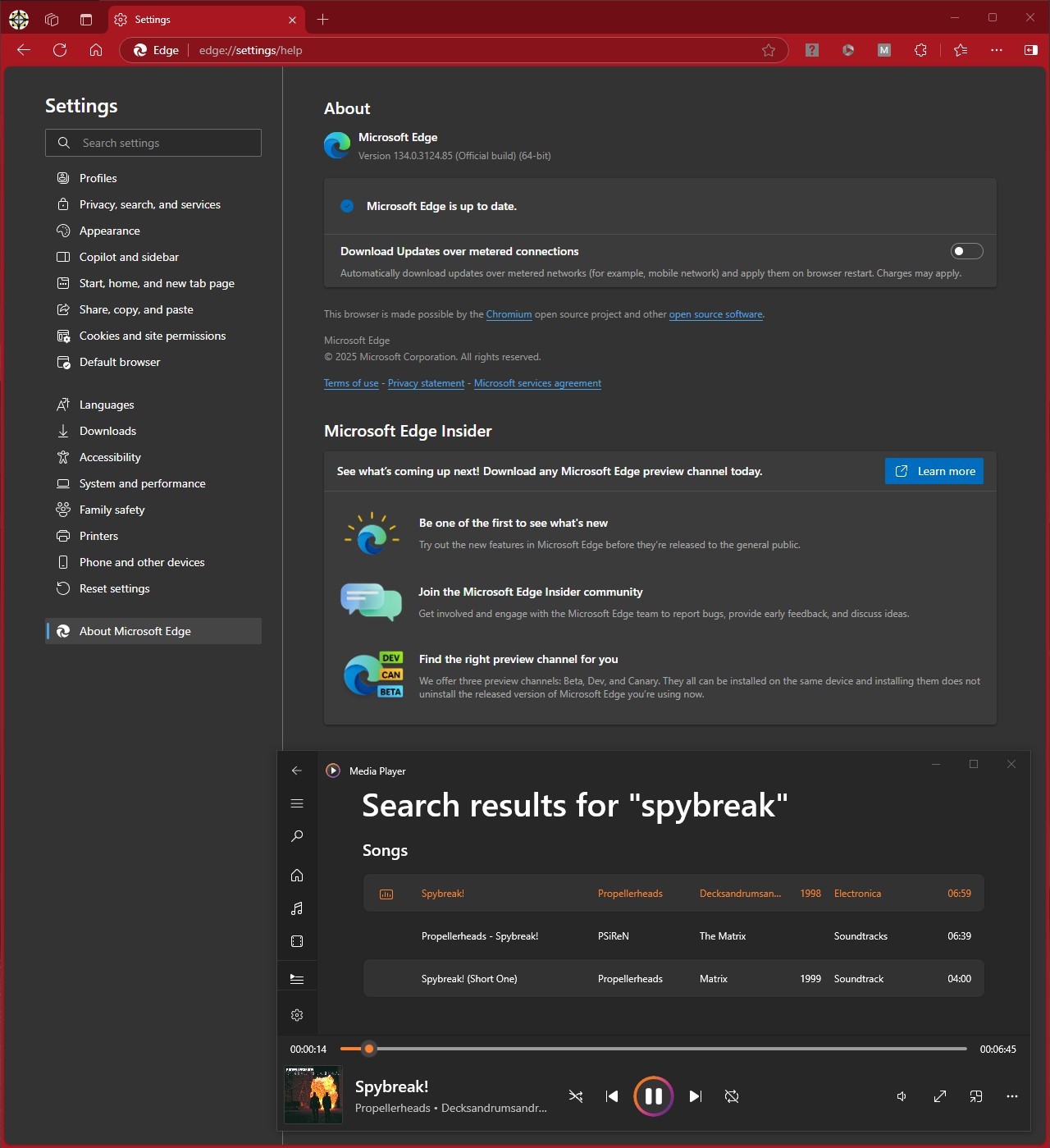Open Edge workspaces icon in title bar

coord(52,20)
